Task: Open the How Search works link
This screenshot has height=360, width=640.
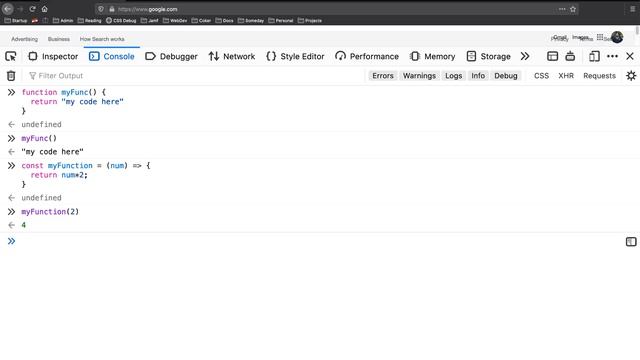Action: [x=102, y=39]
